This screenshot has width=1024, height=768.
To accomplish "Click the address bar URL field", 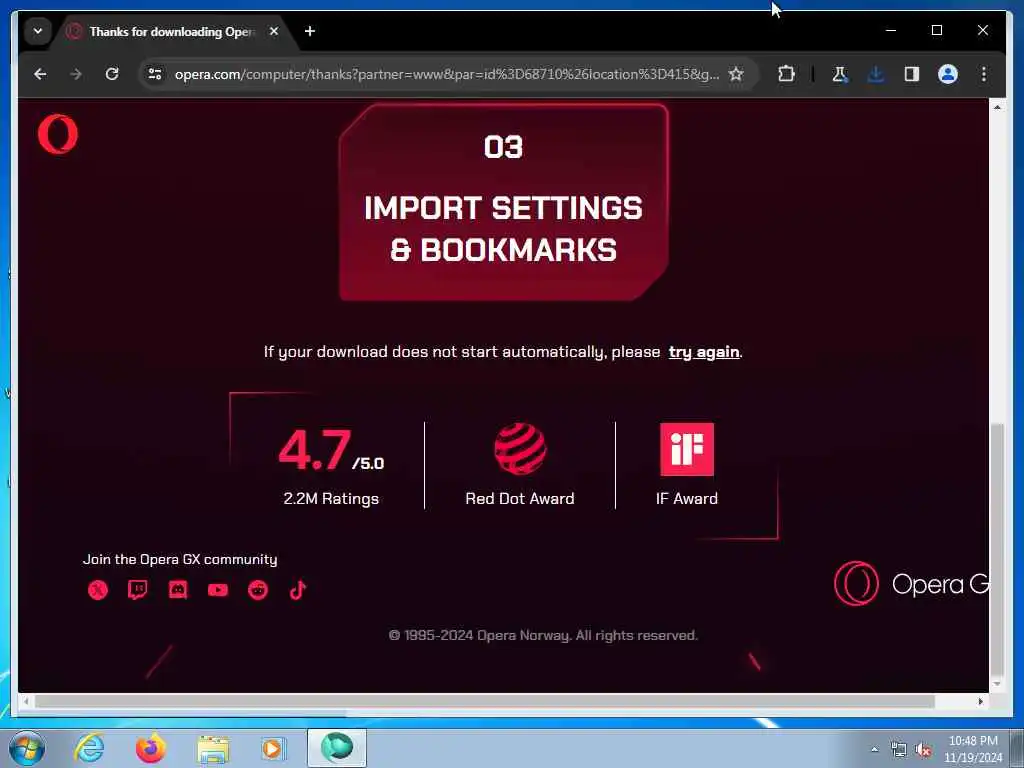I will tap(447, 74).
